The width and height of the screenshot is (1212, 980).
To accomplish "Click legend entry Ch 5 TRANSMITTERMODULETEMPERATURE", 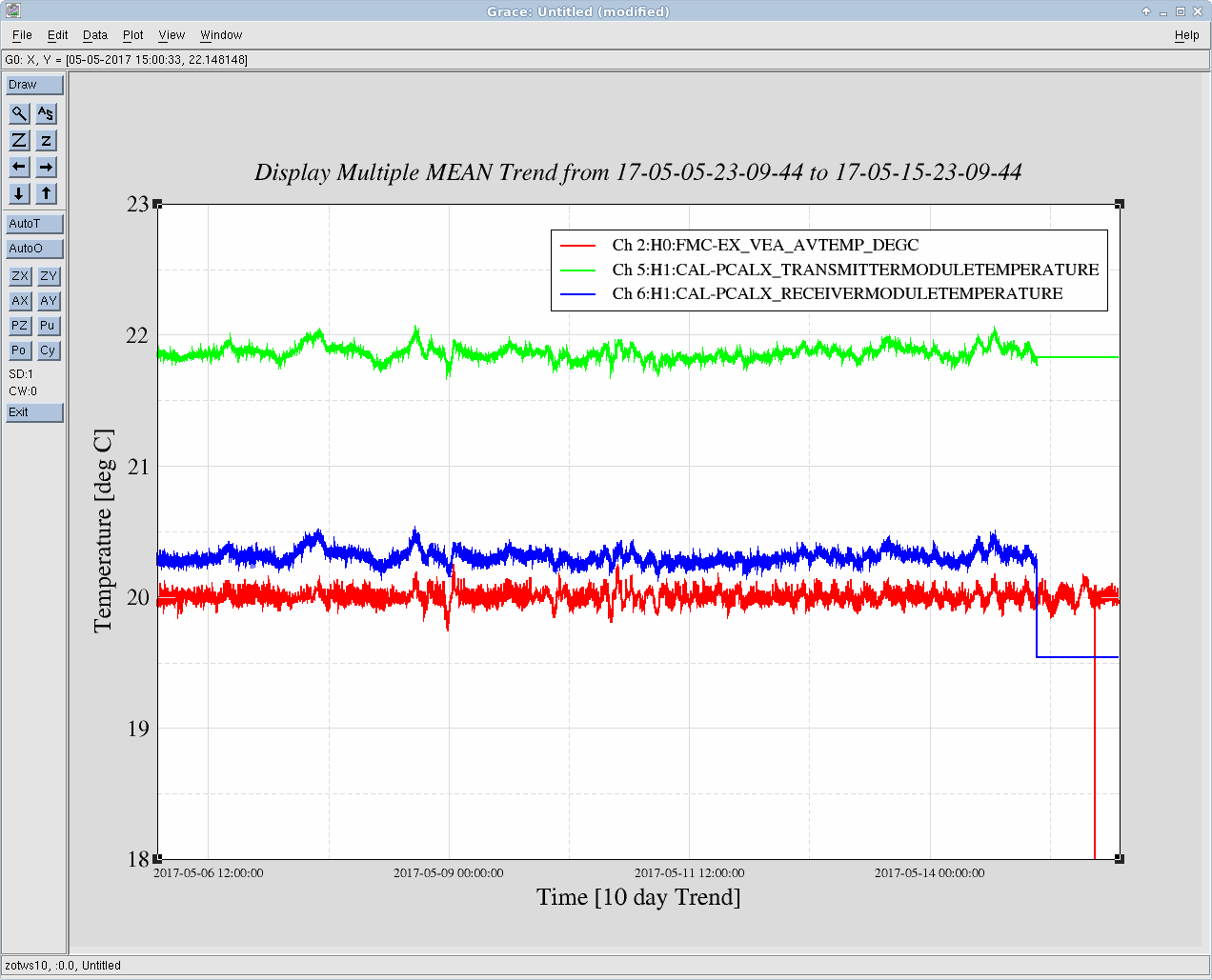I will 856,270.
